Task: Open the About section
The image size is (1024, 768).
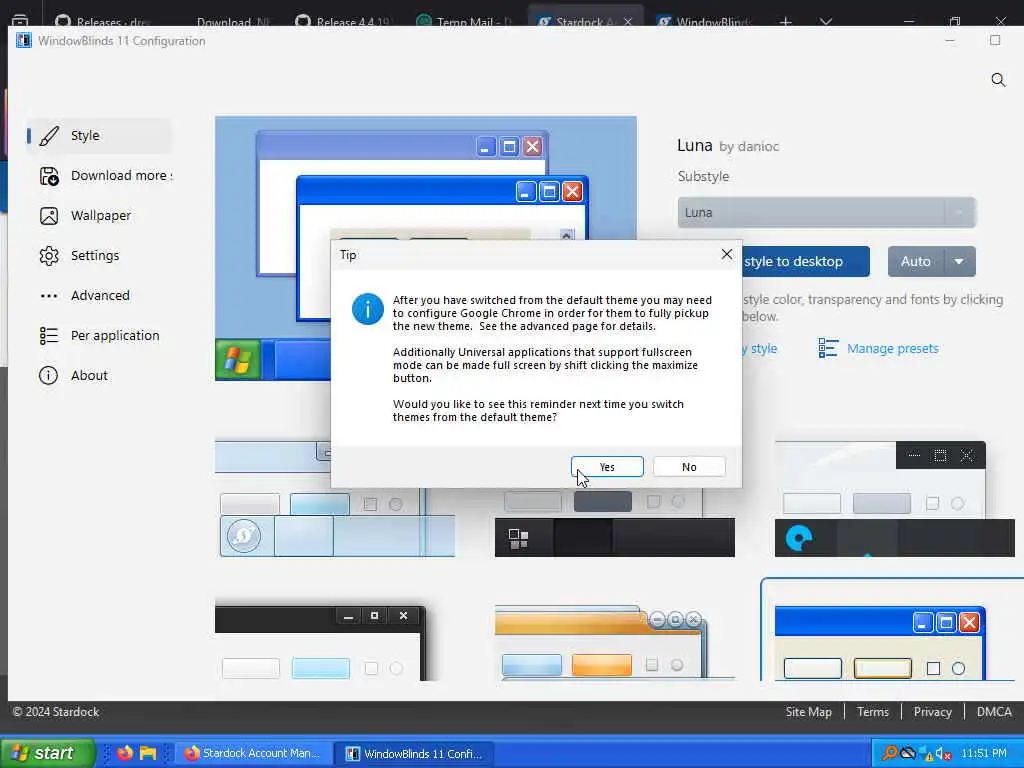Action: click(99, 376)
